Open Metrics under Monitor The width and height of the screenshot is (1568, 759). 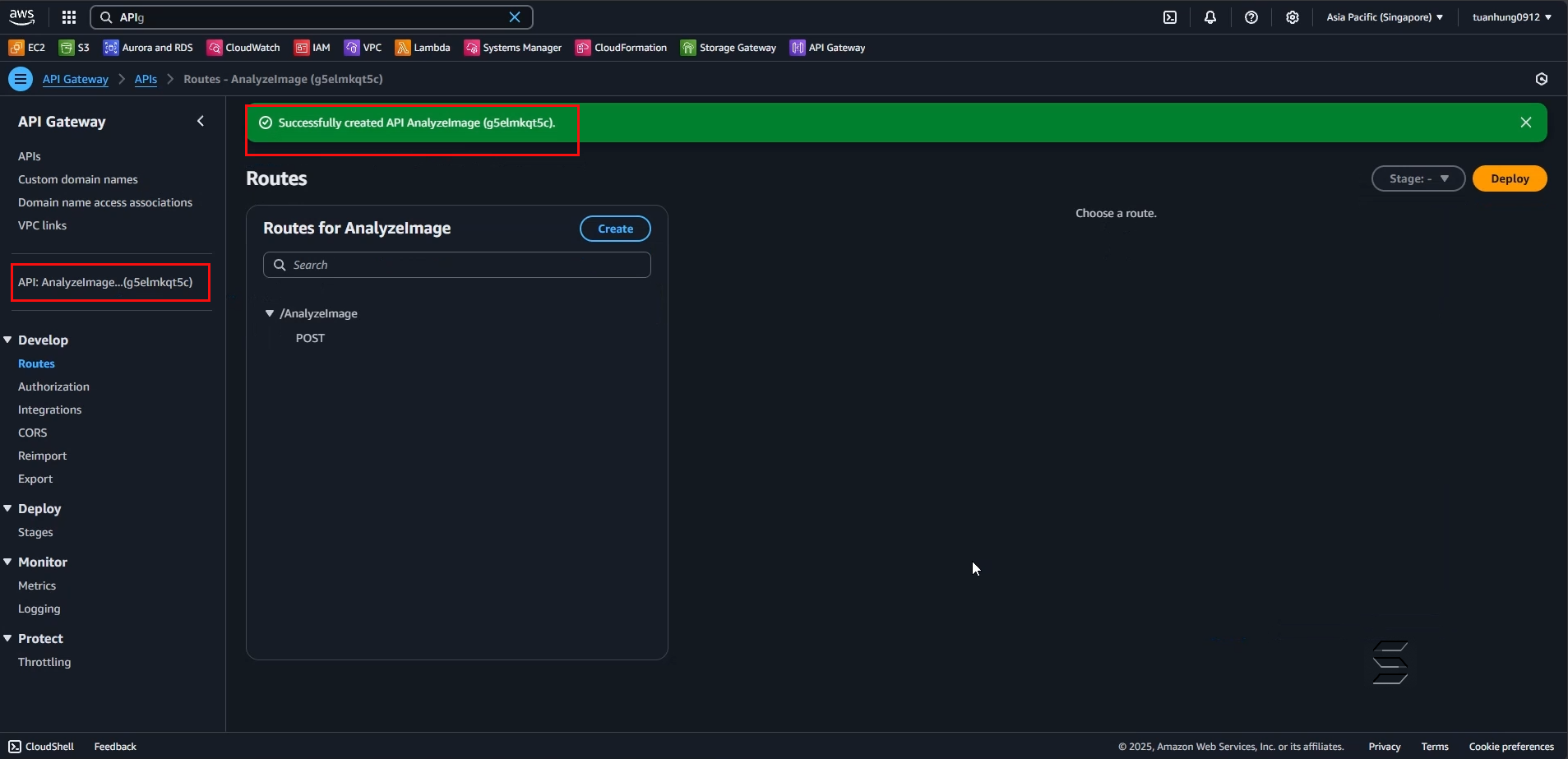coord(37,585)
